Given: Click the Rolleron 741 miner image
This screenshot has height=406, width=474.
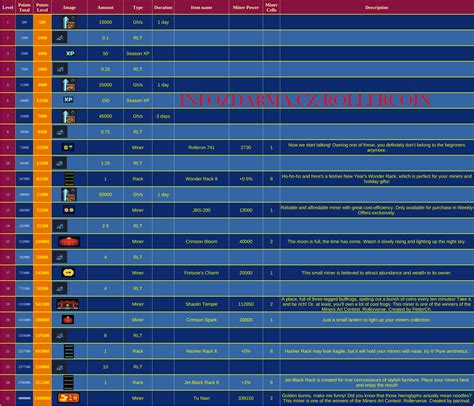Looking at the screenshot, I should tap(68, 147).
